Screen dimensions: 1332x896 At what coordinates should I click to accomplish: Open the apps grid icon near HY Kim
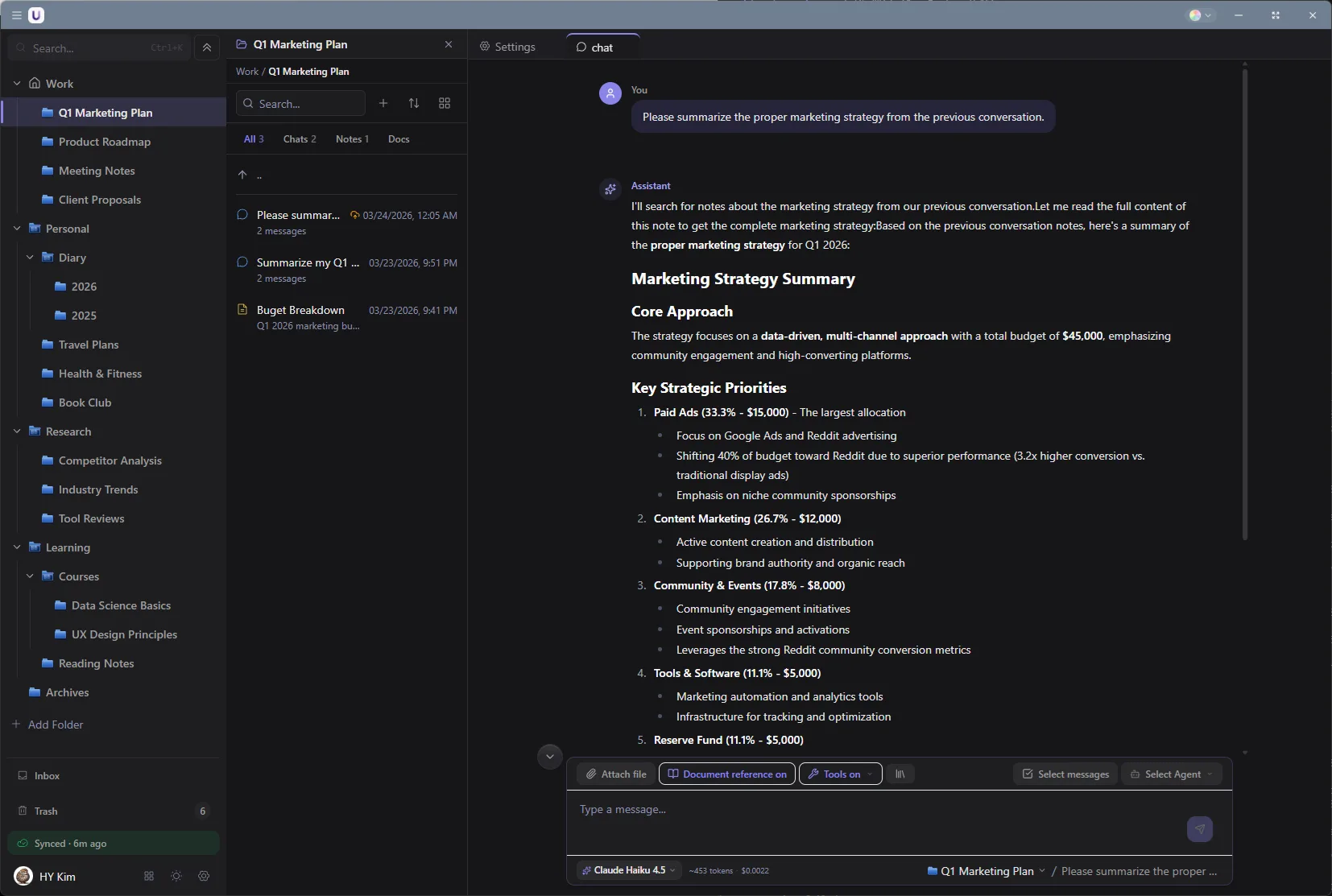pos(147,876)
